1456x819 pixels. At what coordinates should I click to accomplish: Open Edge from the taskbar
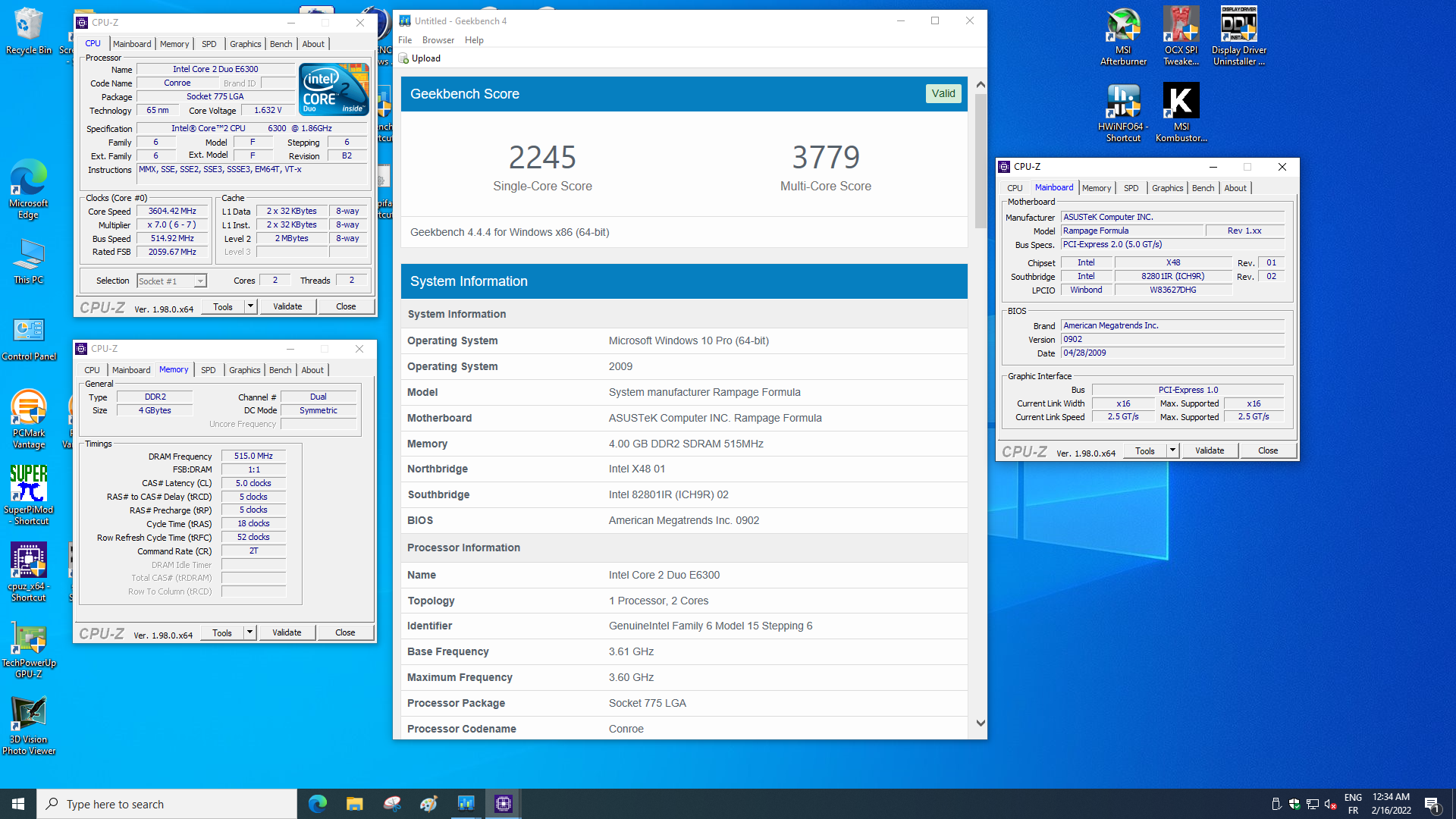click(318, 804)
